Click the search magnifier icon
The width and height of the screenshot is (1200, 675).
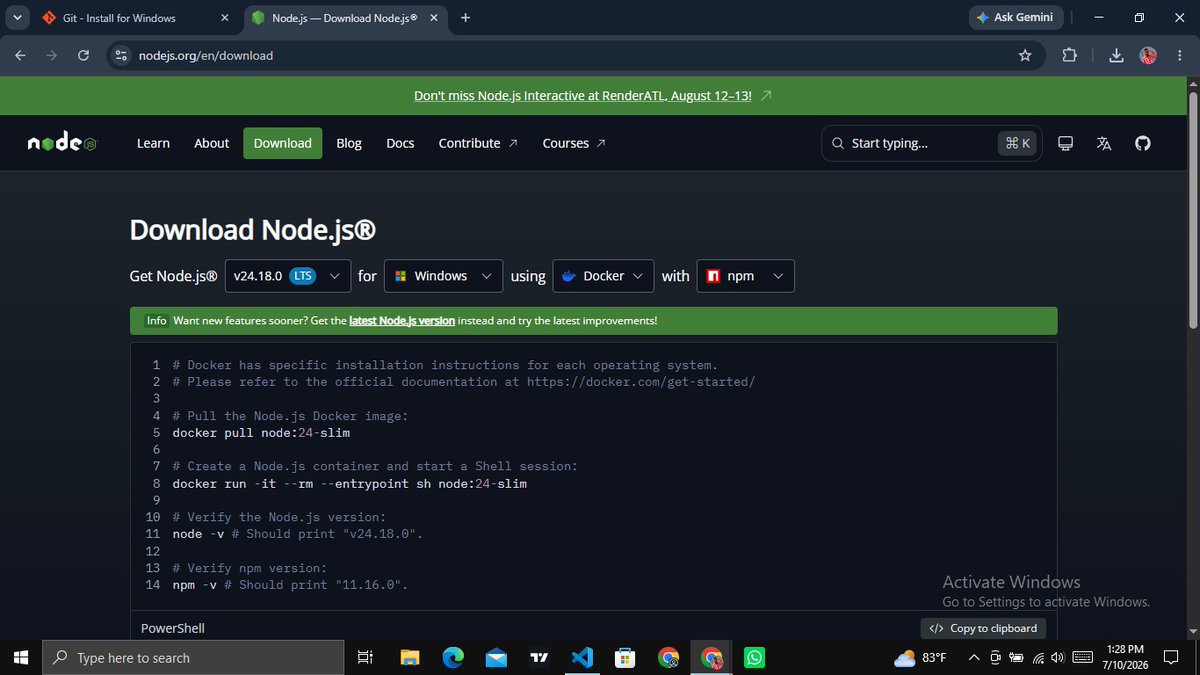point(838,143)
